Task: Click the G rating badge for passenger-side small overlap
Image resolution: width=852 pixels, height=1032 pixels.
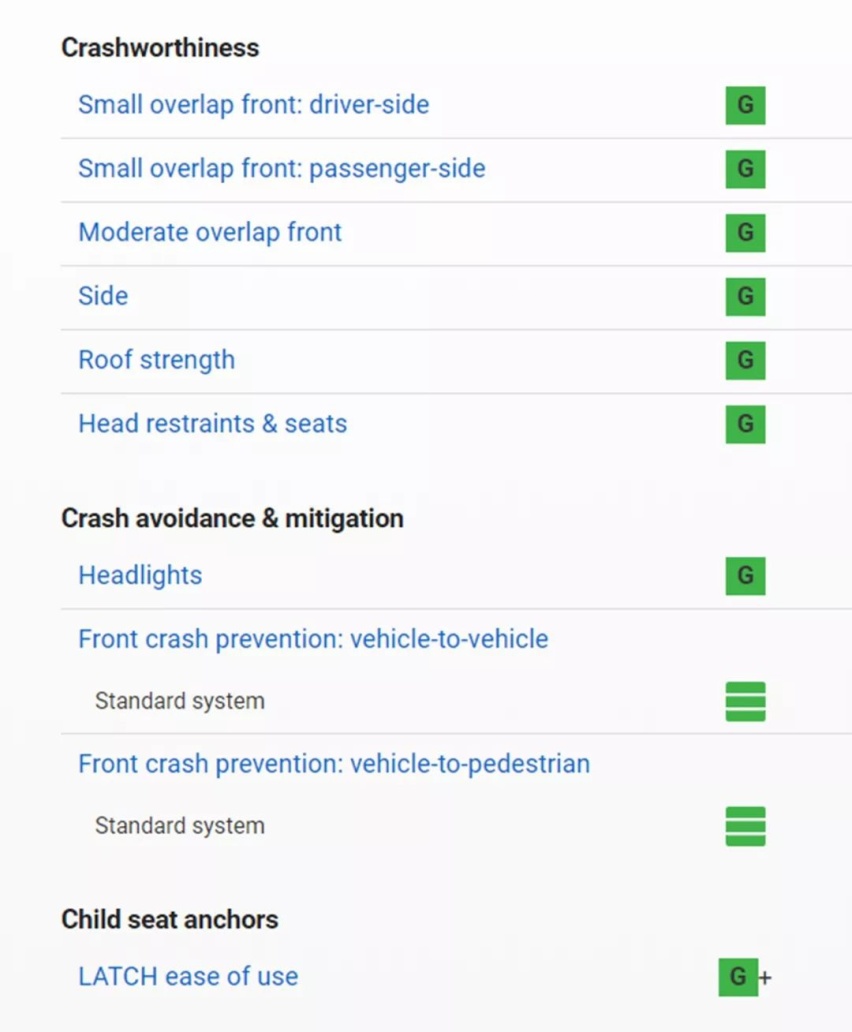Action: 745,169
